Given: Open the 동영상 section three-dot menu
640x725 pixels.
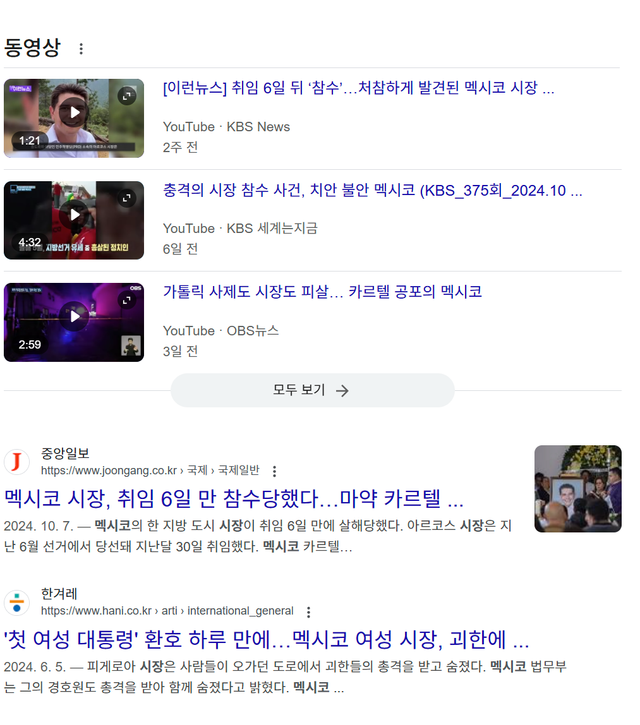Looking at the screenshot, I should coord(81,49).
